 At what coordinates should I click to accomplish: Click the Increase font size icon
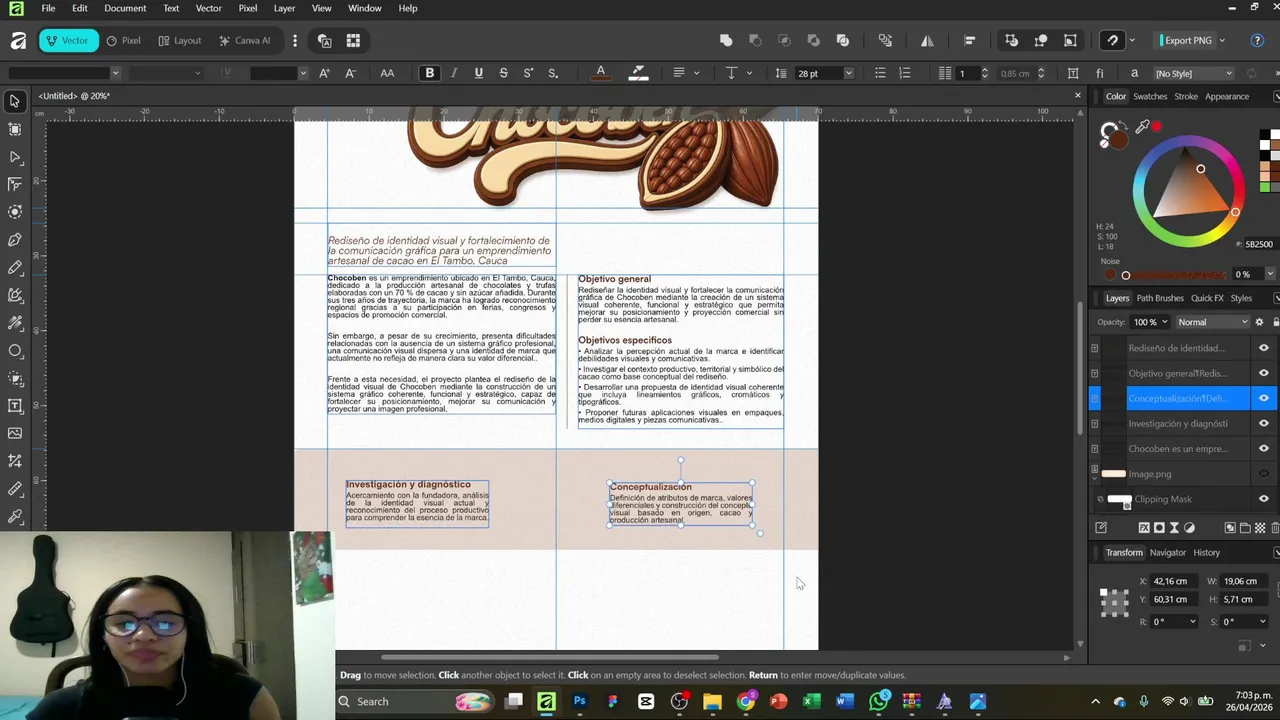click(x=324, y=73)
